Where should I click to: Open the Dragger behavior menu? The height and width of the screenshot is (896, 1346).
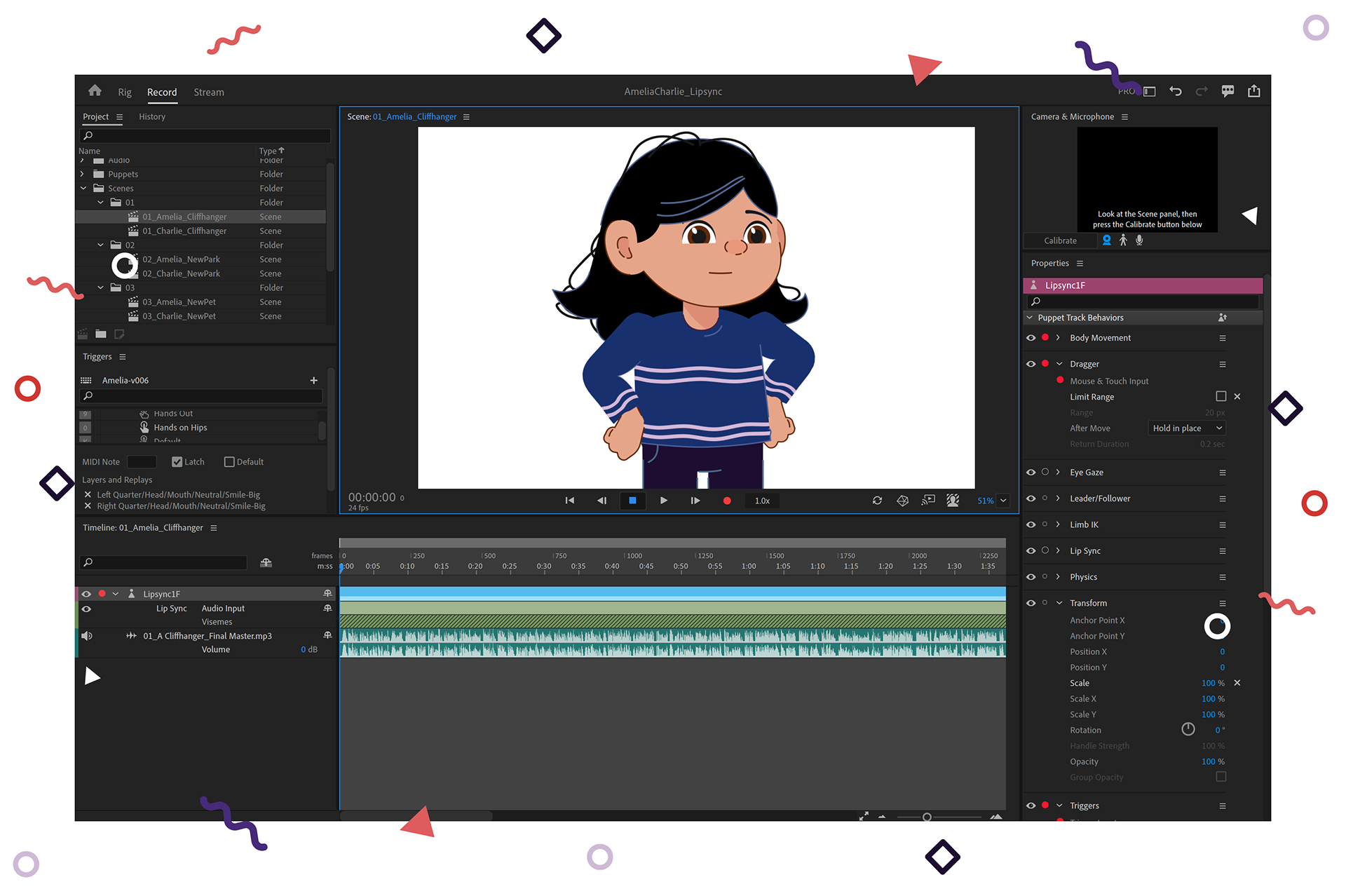[1222, 365]
